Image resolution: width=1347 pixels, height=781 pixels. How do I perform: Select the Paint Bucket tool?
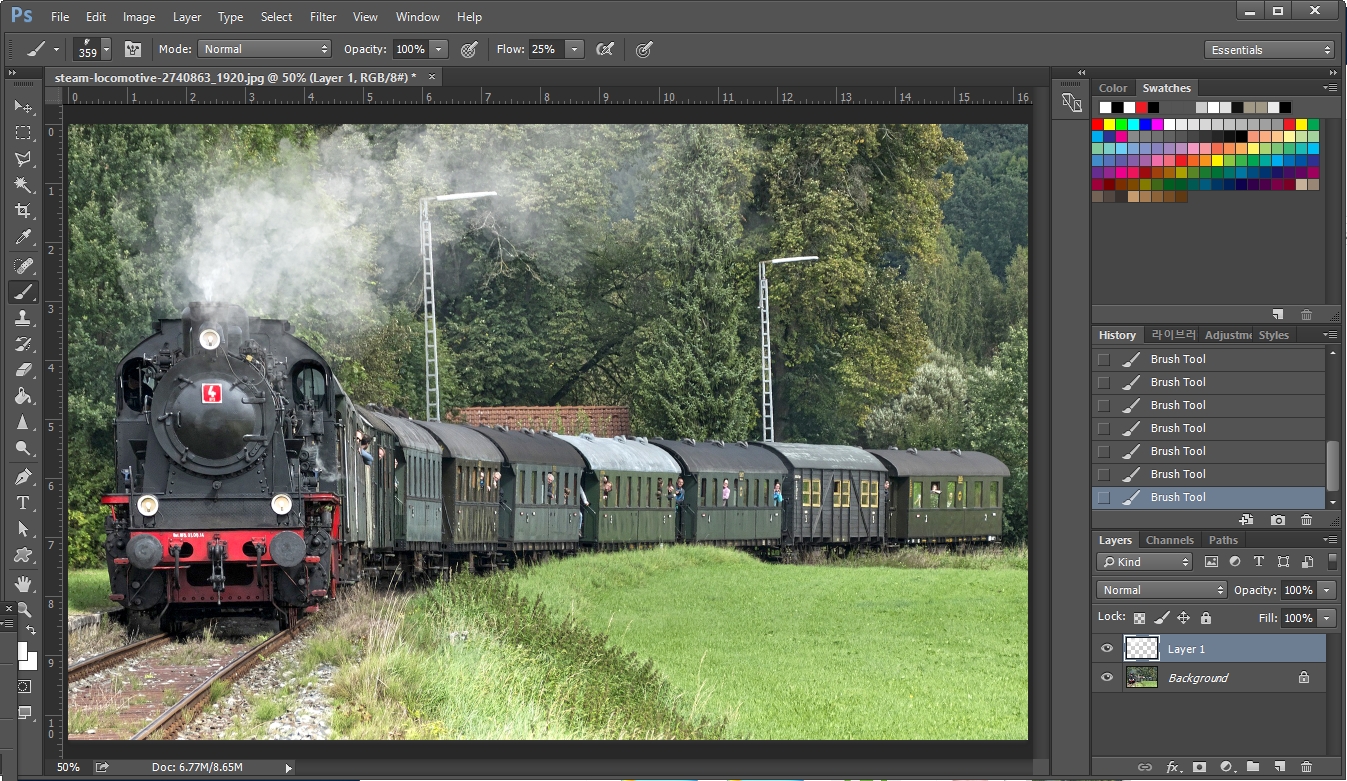coord(24,396)
